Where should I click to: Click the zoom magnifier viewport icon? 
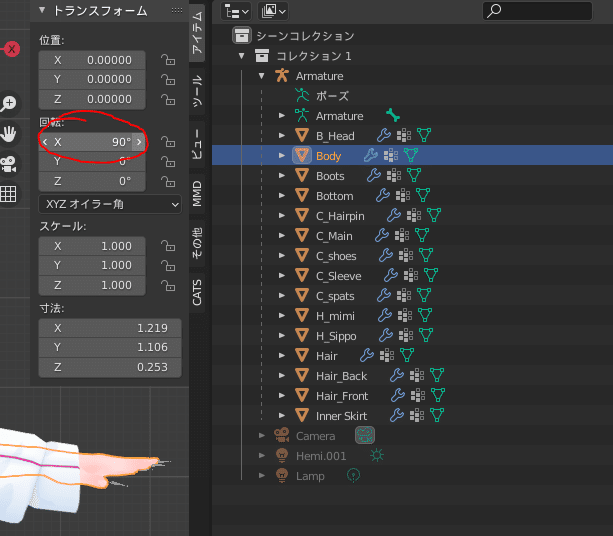(8, 104)
